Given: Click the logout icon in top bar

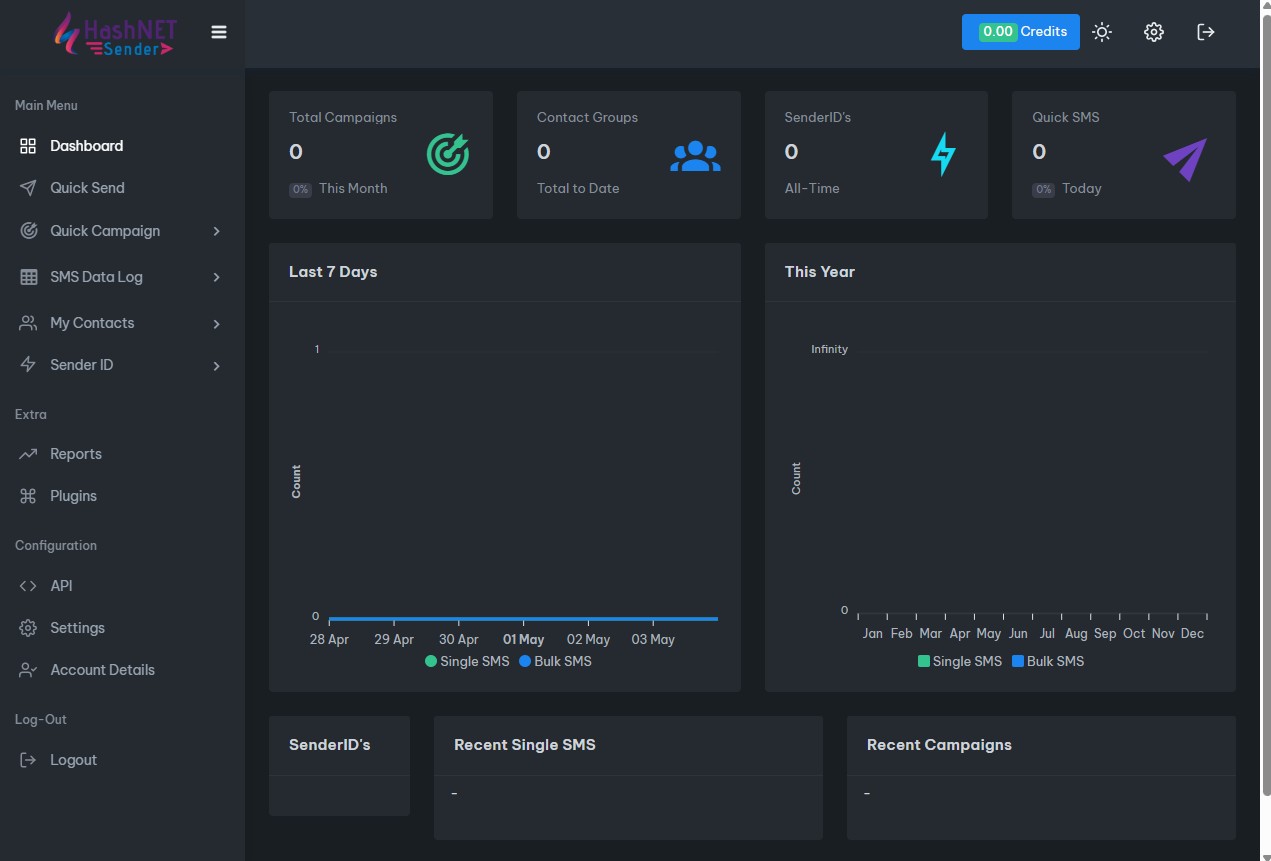Looking at the screenshot, I should pyautogui.click(x=1206, y=32).
